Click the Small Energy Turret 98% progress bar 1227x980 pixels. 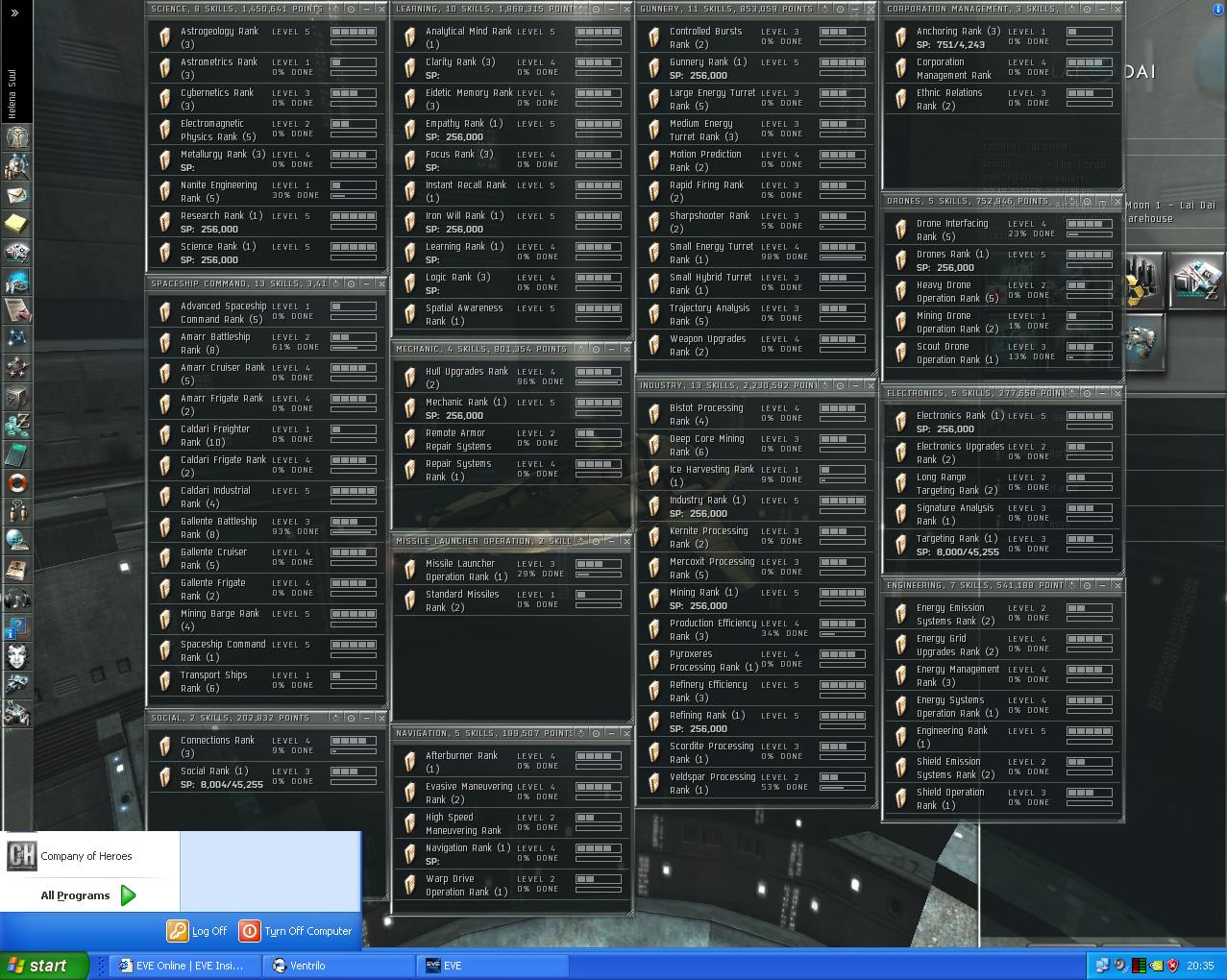pyautogui.click(x=843, y=257)
